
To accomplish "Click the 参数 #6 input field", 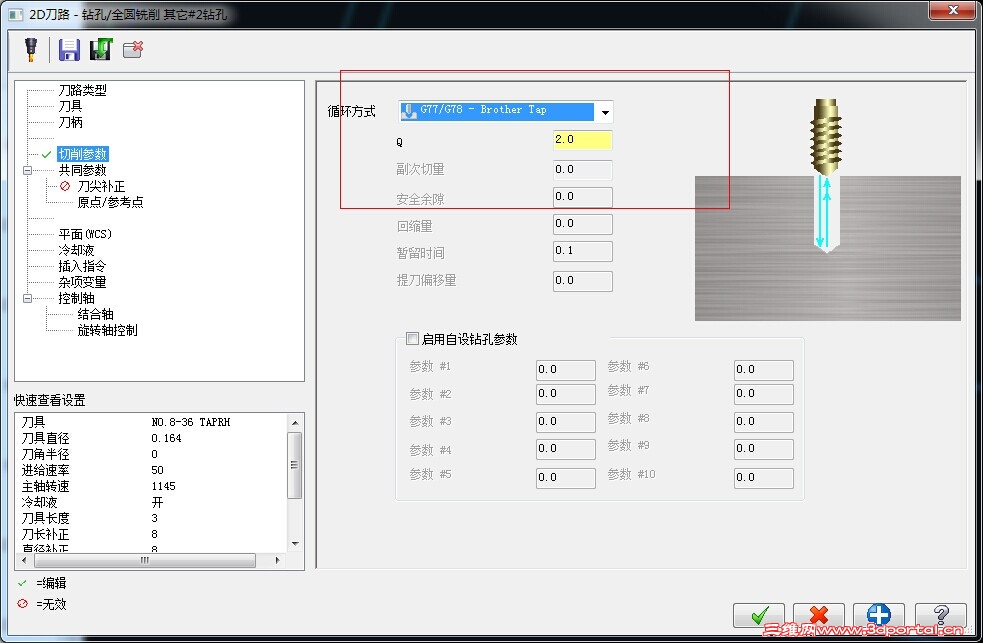I will (x=764, y=370).
